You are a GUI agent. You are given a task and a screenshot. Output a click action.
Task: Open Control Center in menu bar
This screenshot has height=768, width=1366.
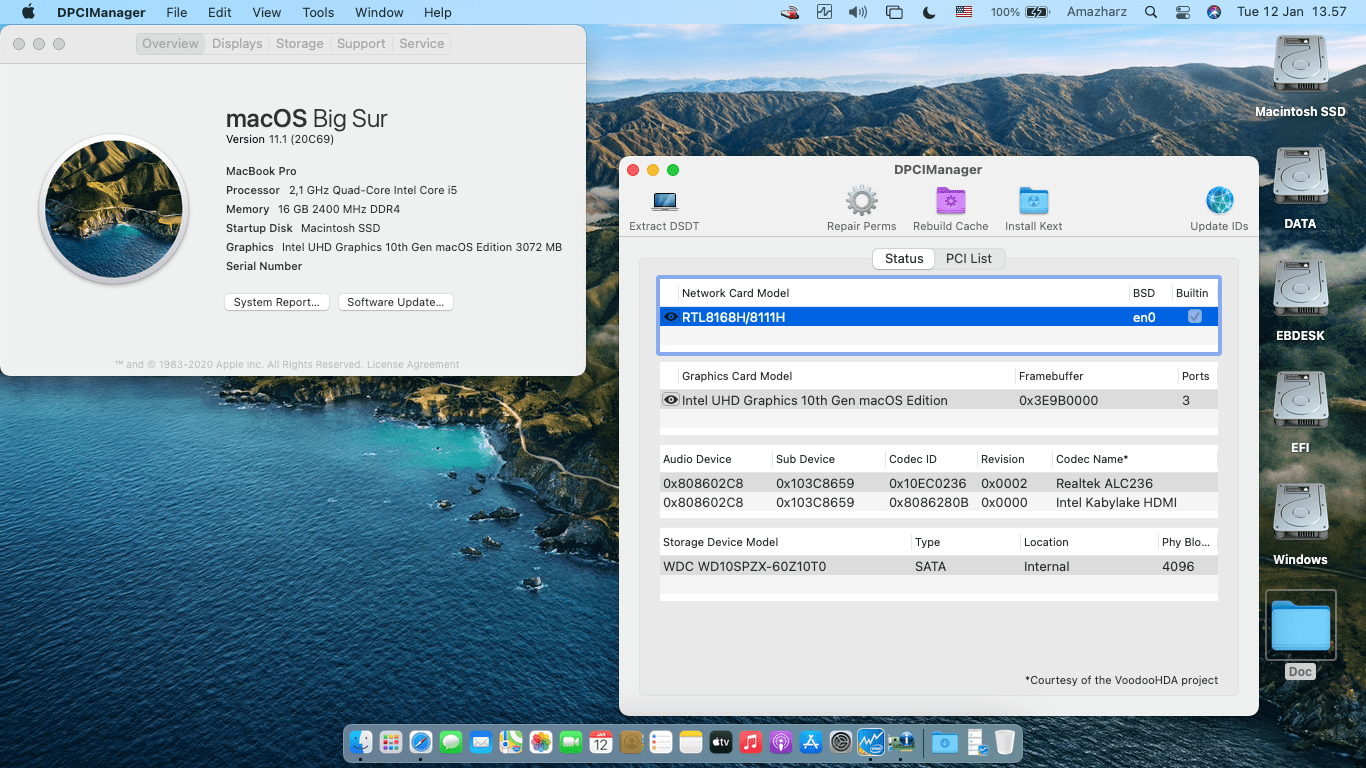click(x=1183, y=12)
